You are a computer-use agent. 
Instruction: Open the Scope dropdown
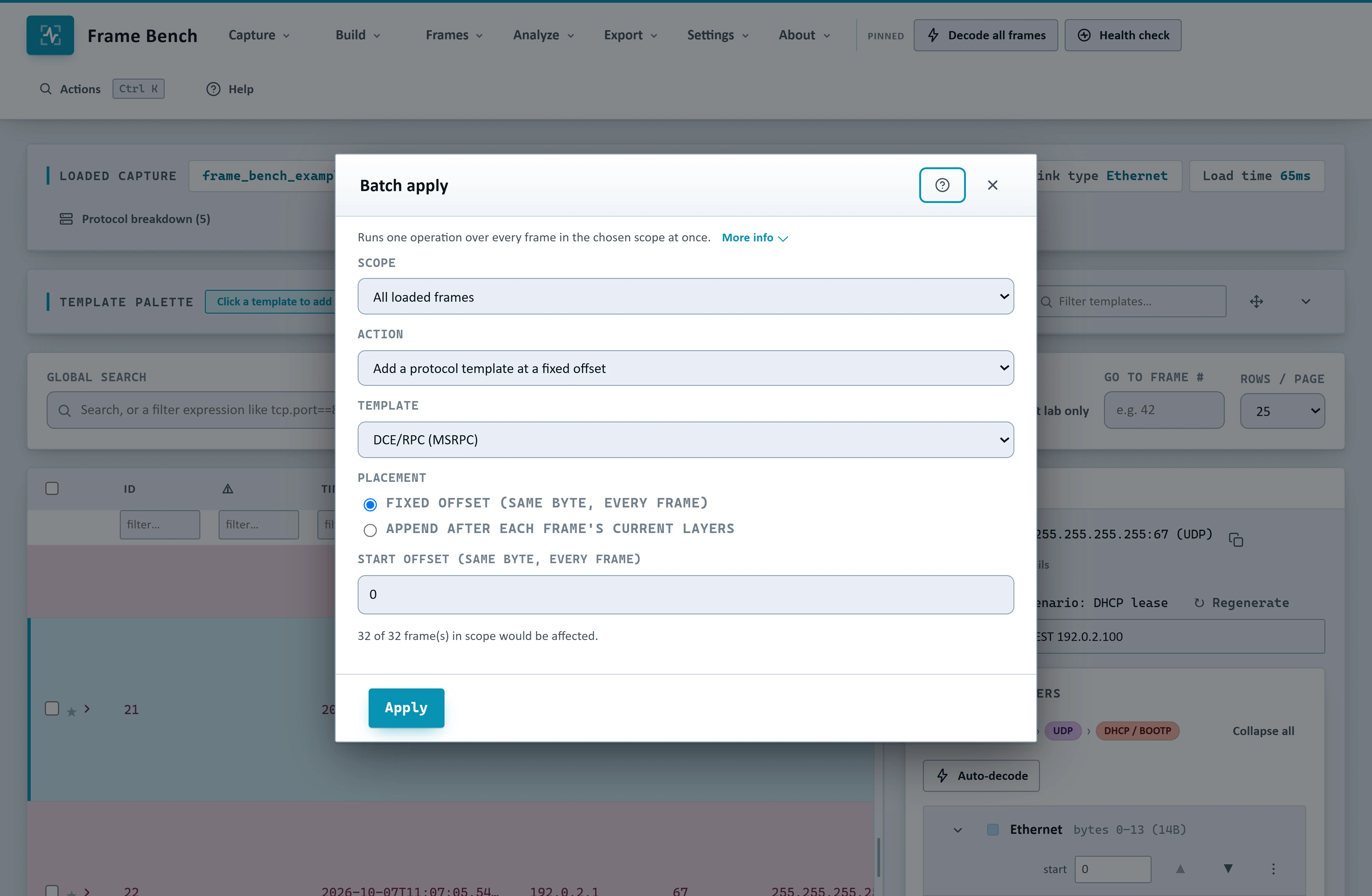(685, 296)
